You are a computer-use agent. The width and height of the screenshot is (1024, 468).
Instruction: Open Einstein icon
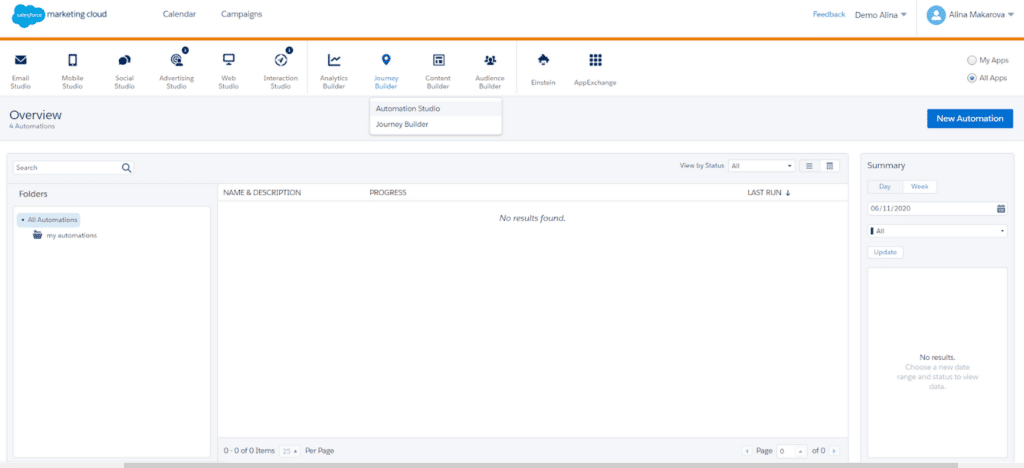point(543,60)
